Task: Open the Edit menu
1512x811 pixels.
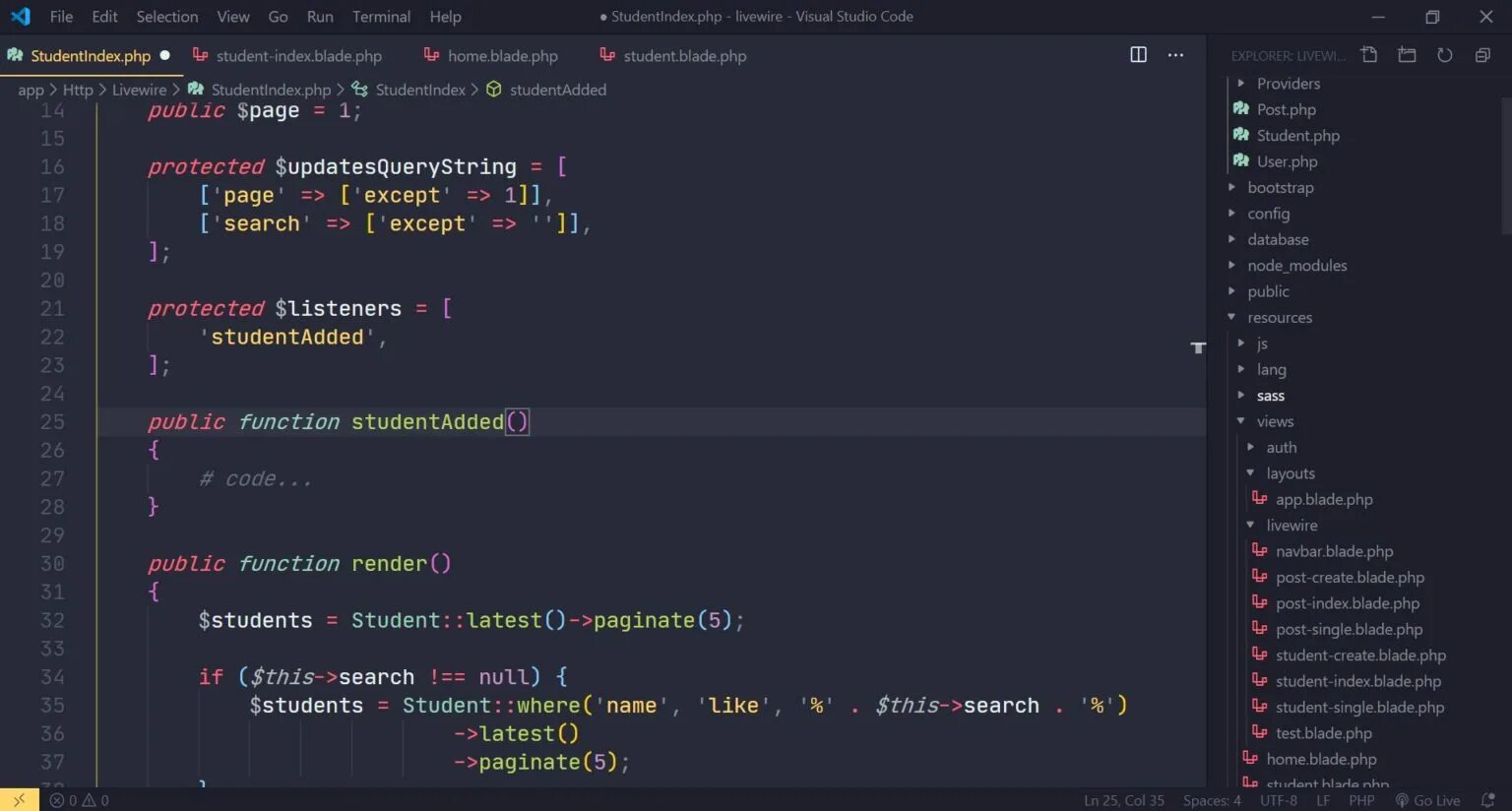Action: [104, 17]
